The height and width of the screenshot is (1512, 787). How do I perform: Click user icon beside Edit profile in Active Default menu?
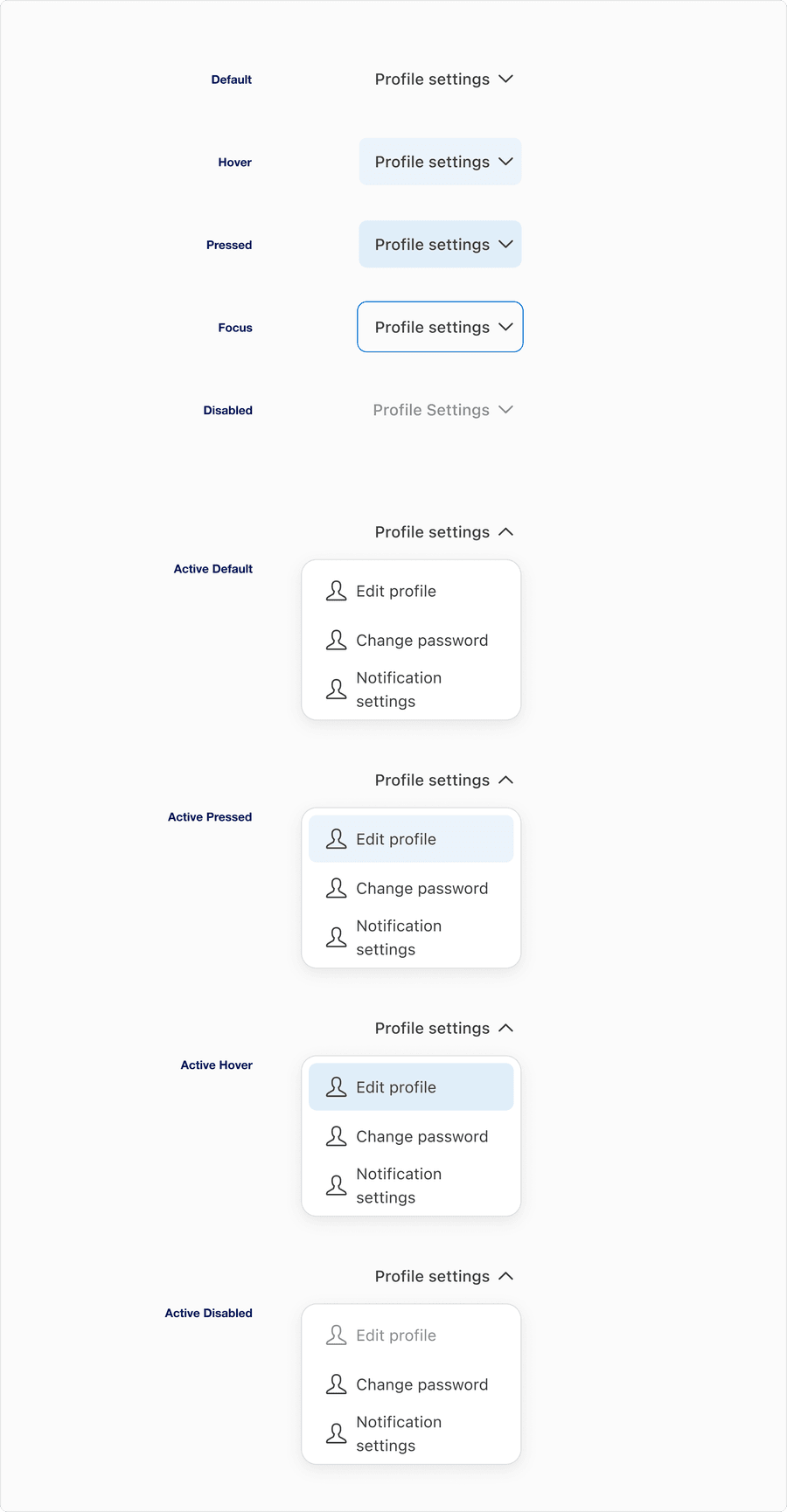[x=336, y=592]
